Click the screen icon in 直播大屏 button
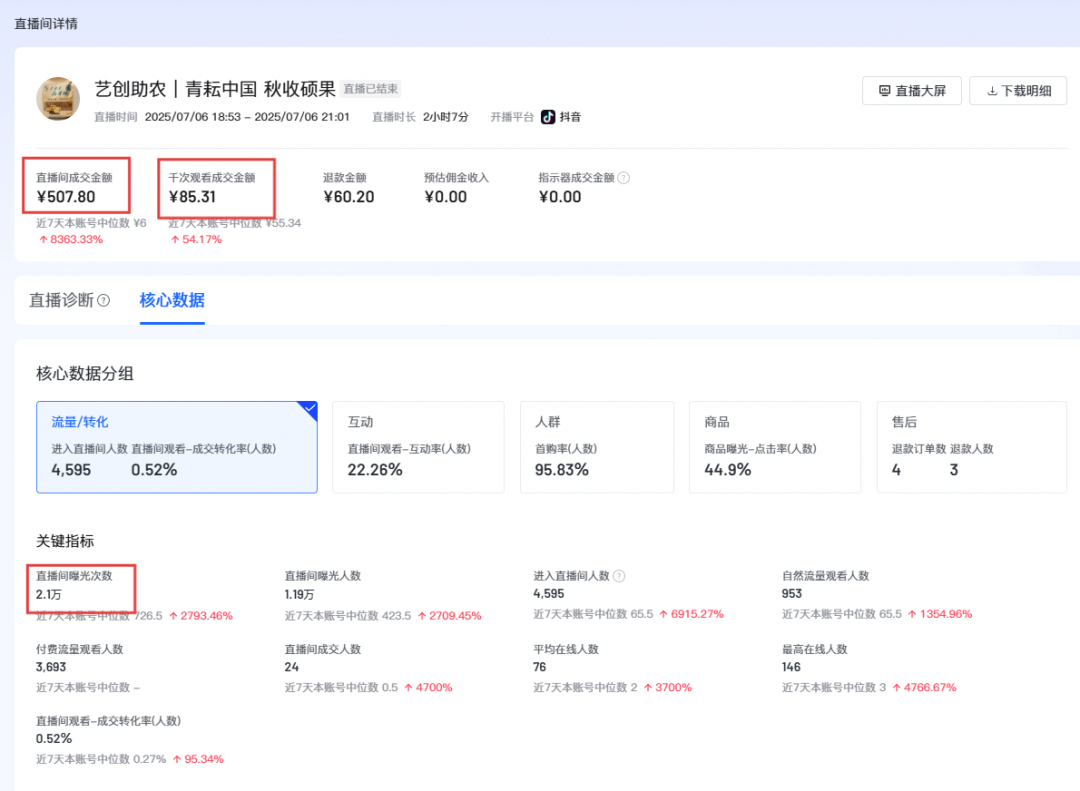The image size is (1080, 791). 884,91
